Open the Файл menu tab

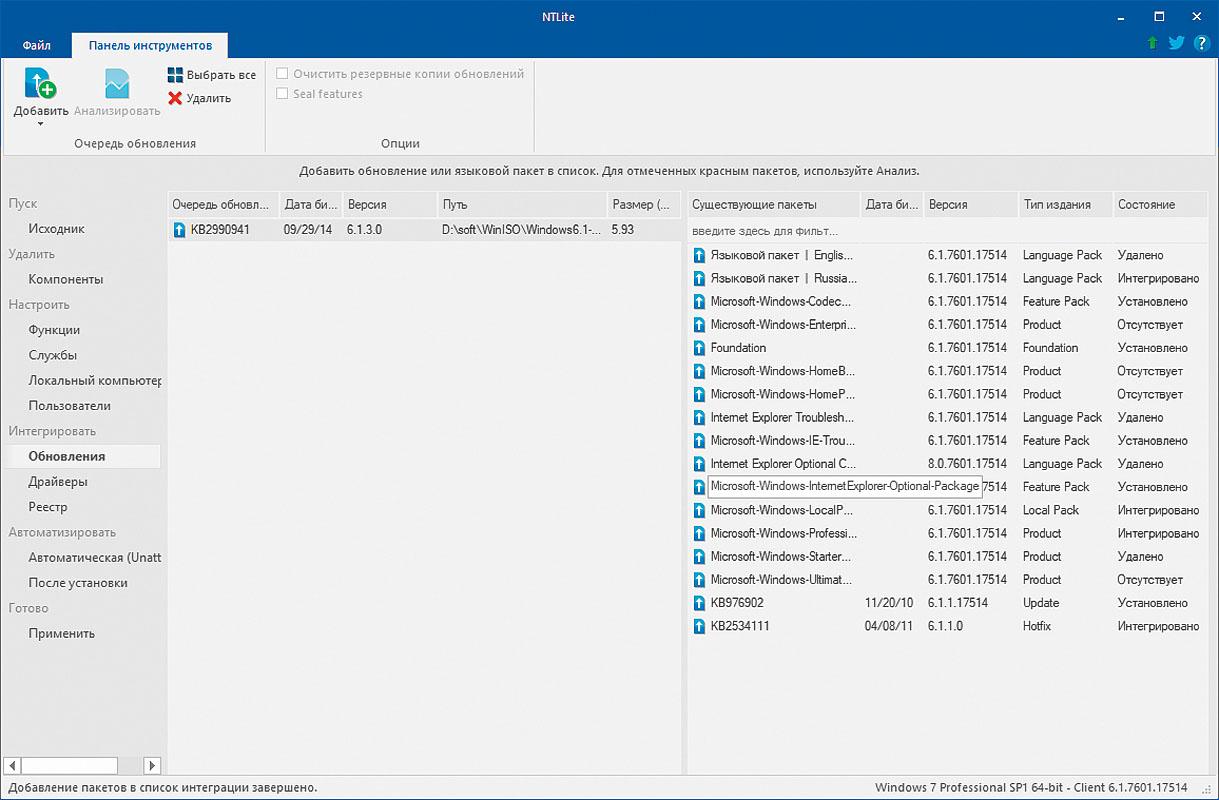click(37, 46)
